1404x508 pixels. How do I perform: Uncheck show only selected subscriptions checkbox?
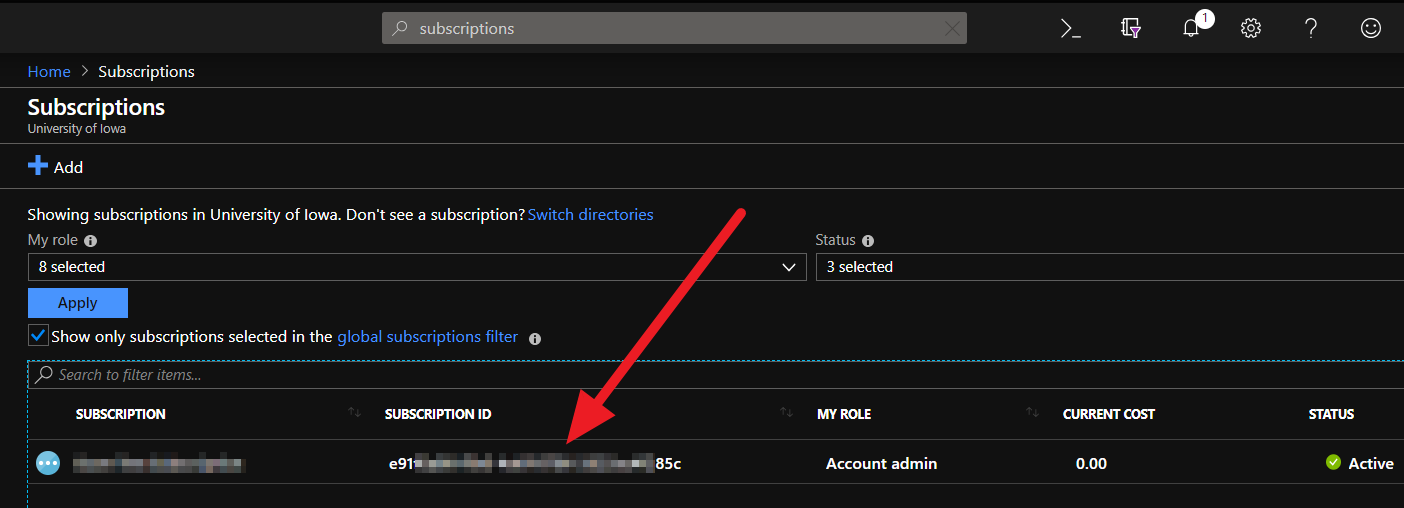click(38, 335)
